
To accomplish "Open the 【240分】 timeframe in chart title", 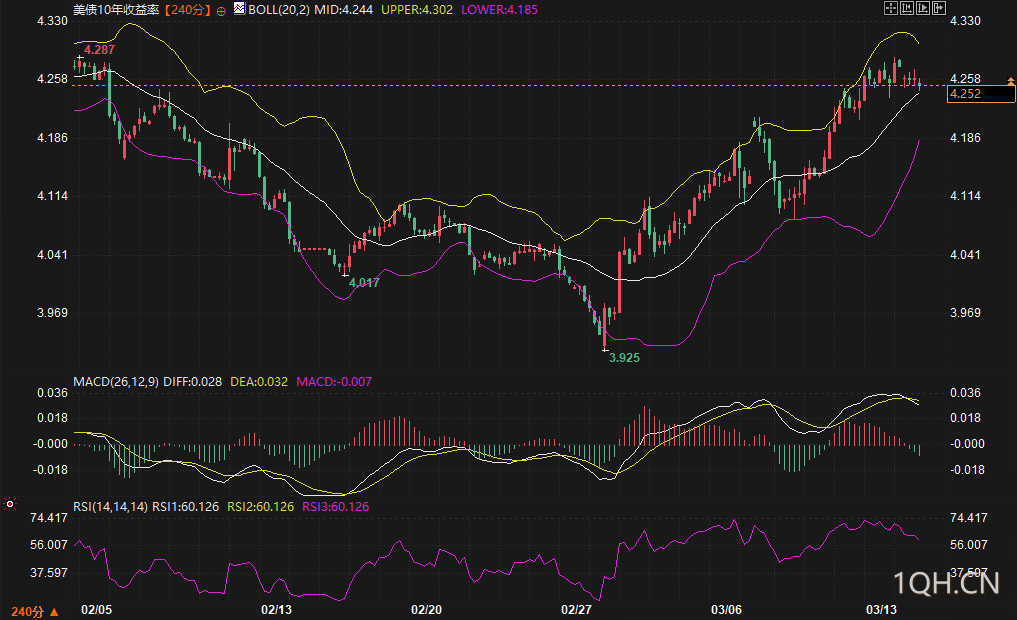I will (188, 8).
